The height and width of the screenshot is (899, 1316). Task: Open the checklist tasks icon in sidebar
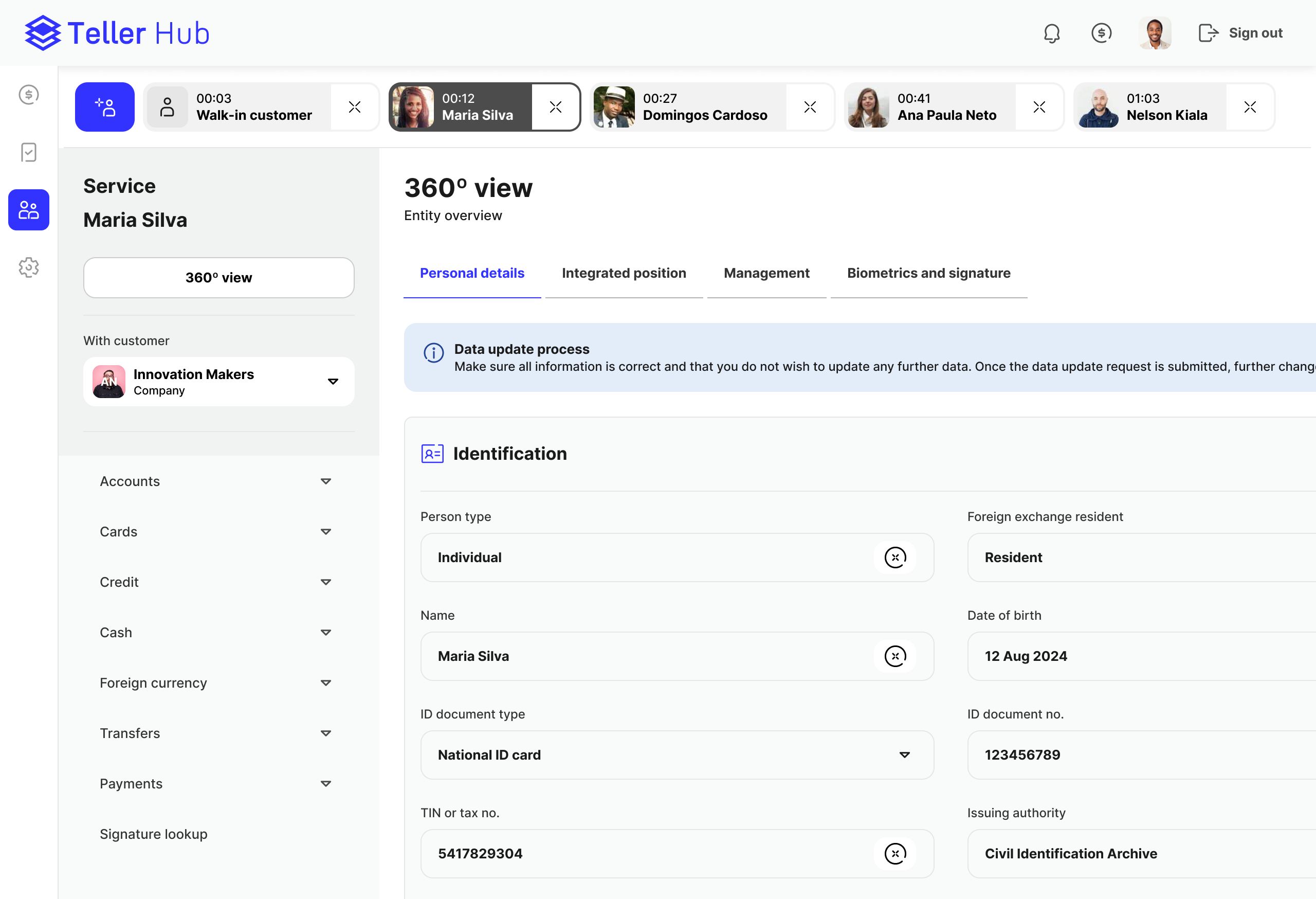(28, 152)
